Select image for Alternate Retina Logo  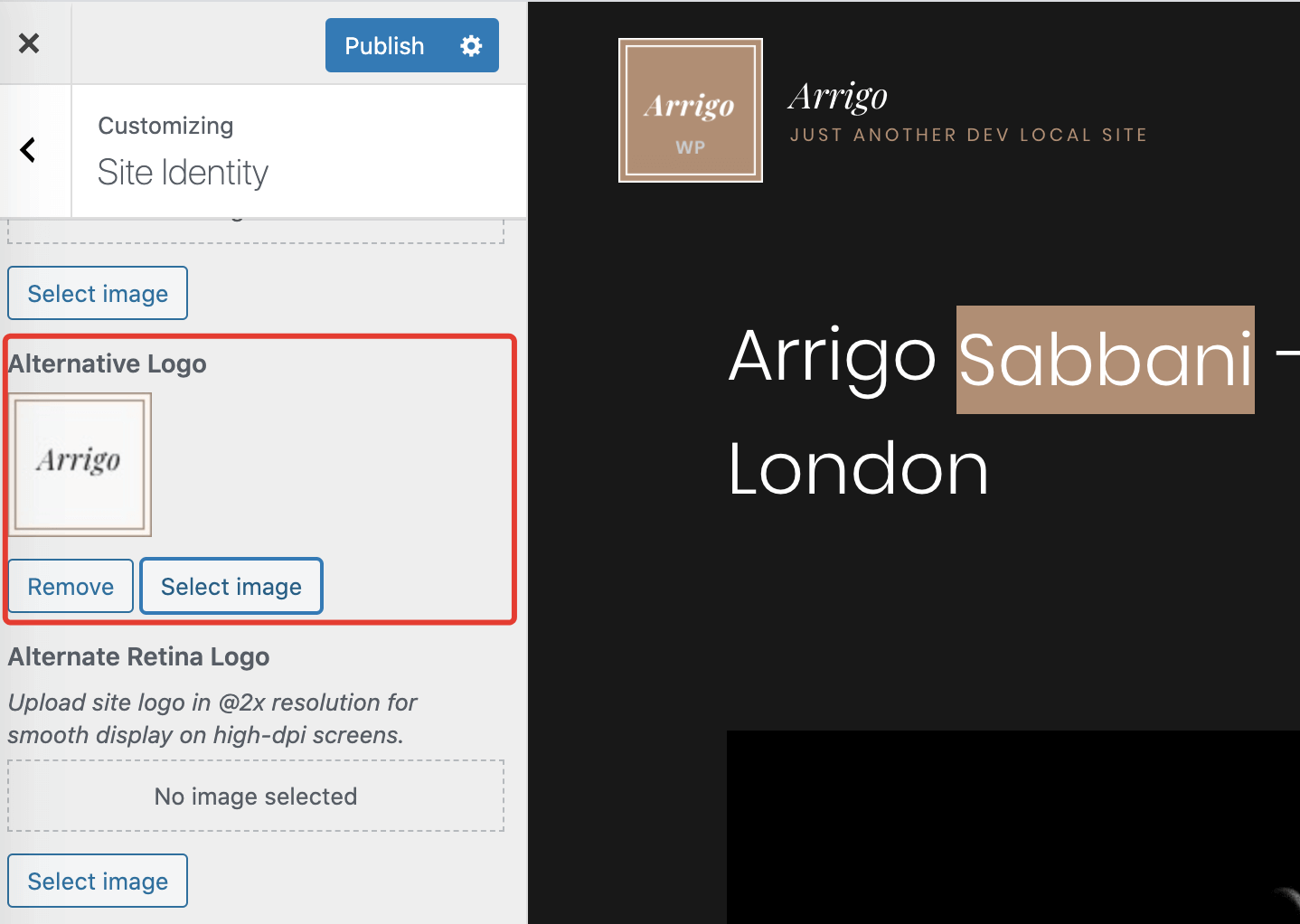click(x=98, y=882)
